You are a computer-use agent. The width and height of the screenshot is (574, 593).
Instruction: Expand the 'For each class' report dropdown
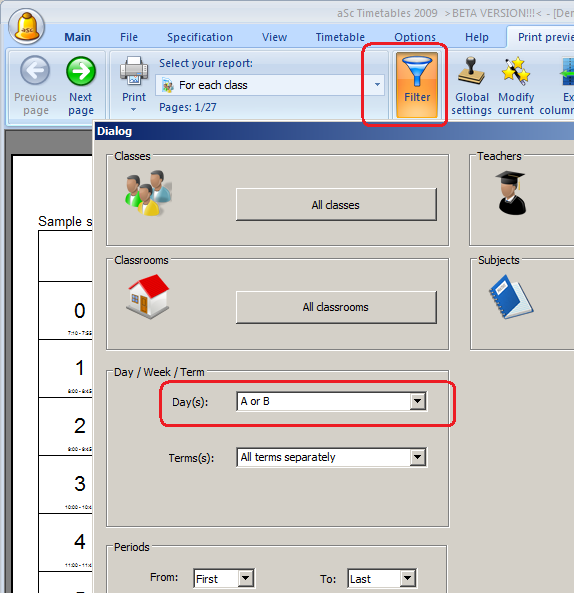tap(377, 85)
